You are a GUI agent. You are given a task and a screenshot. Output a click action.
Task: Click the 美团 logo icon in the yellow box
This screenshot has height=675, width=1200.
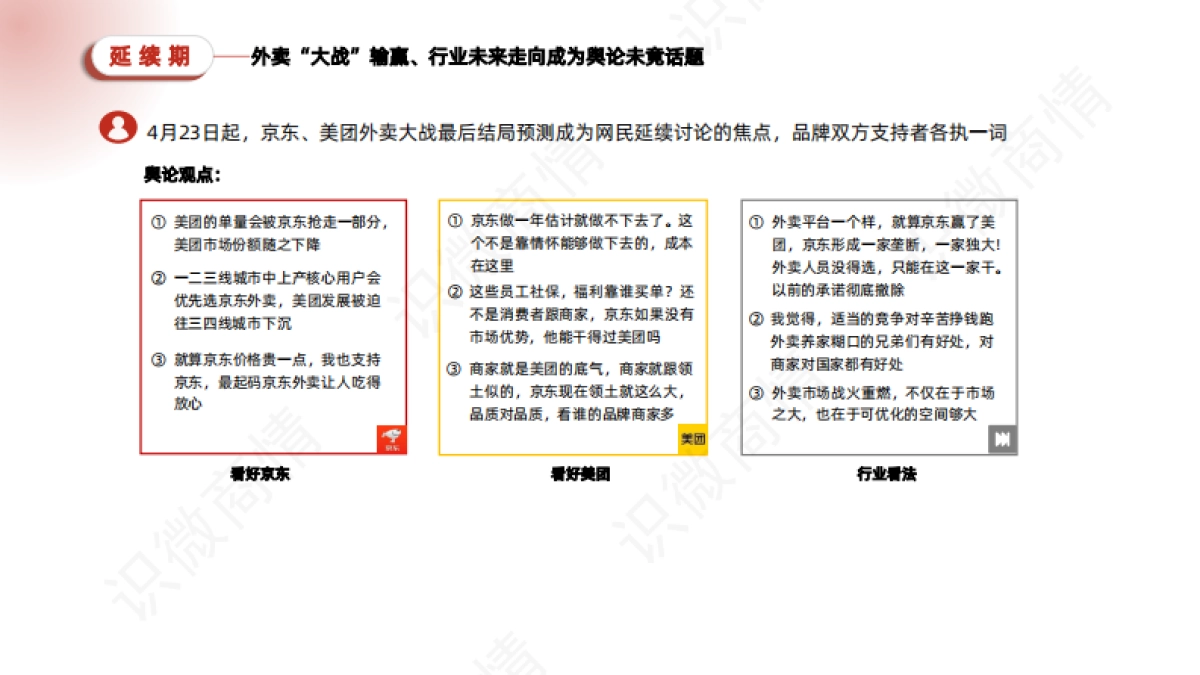coord(694,438)
